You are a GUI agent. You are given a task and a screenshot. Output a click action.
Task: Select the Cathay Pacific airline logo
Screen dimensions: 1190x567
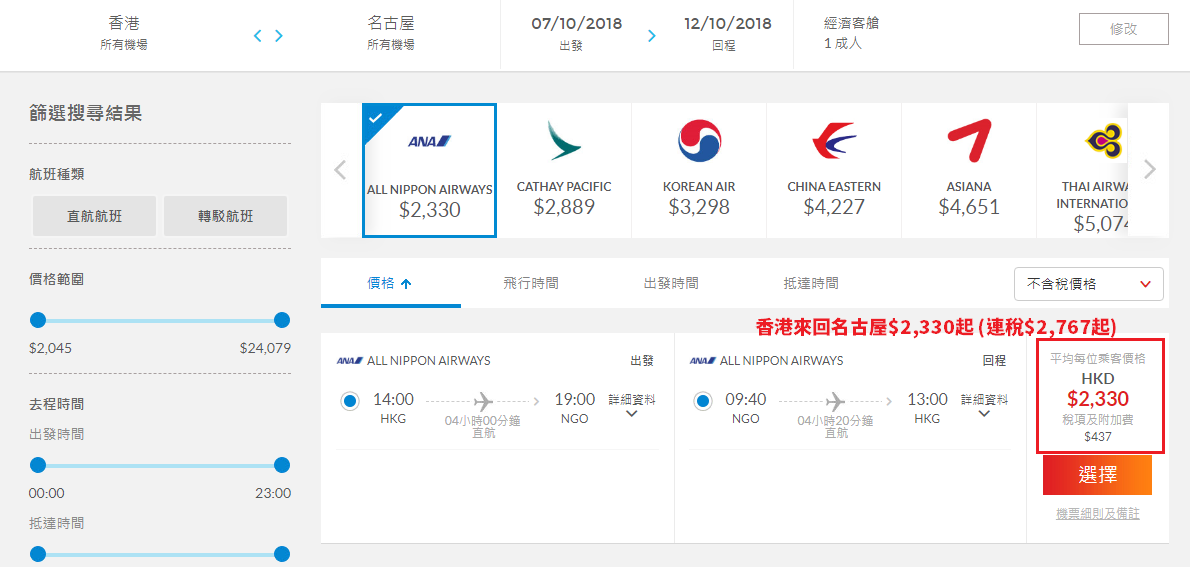564,141
